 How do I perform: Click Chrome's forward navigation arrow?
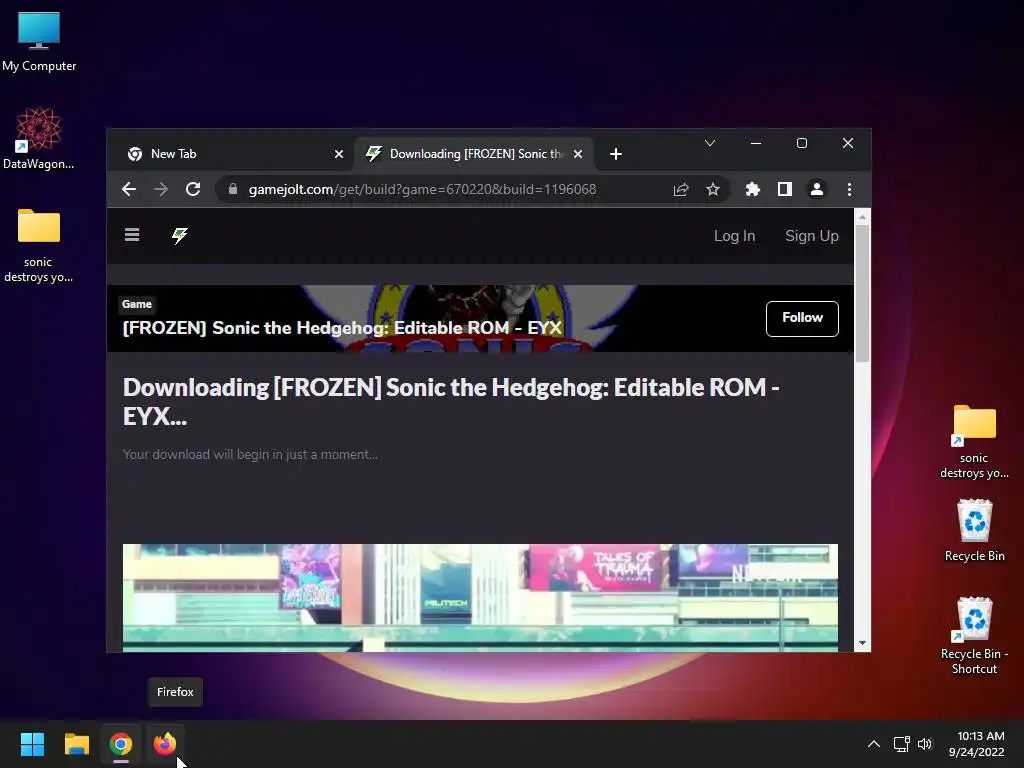[161, 189]
